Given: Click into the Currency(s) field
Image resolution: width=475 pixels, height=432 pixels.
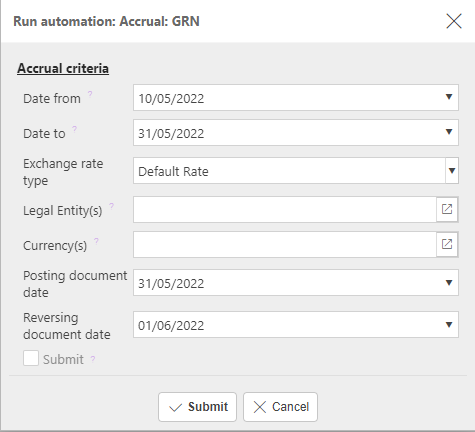Looking at the screenshot, I should (285, 244).
